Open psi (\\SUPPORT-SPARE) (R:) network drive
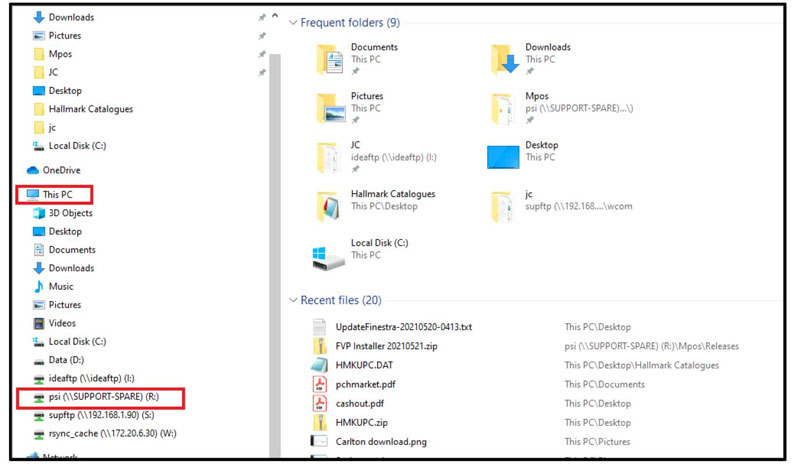Viewport: 800px width, 474px height. tap(103, 397)
